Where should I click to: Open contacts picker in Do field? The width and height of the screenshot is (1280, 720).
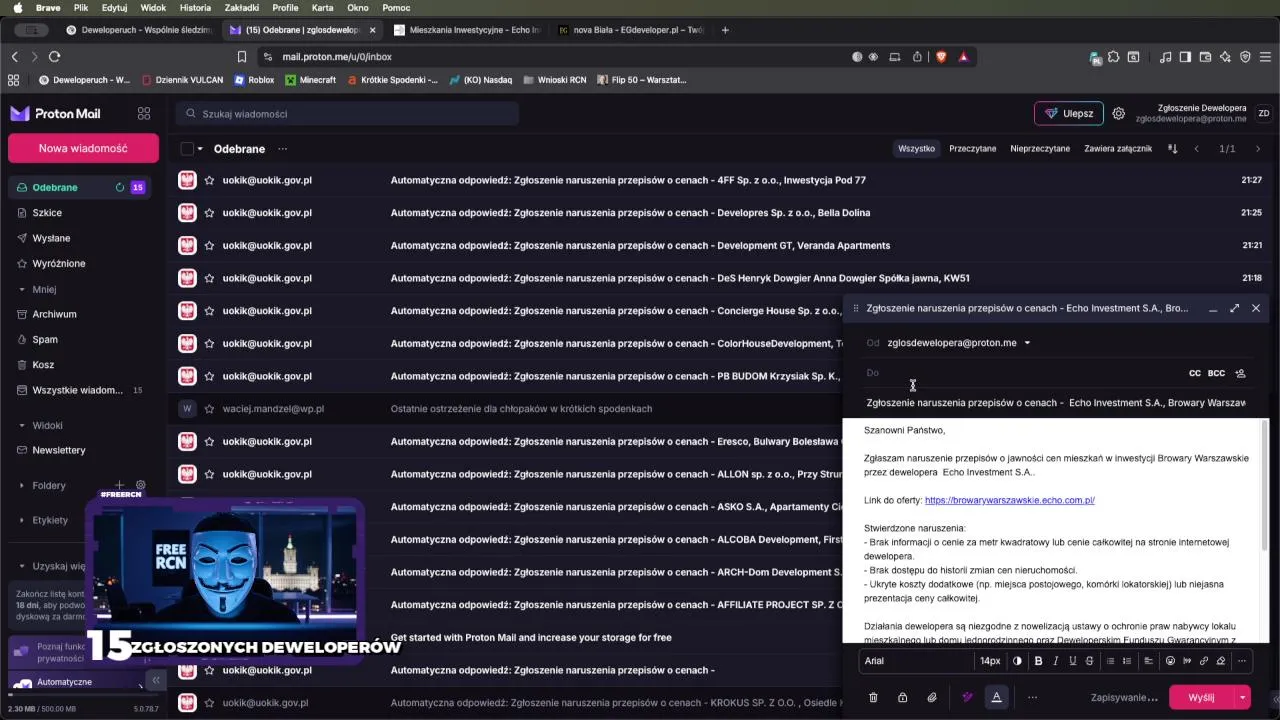point(1241,373)
